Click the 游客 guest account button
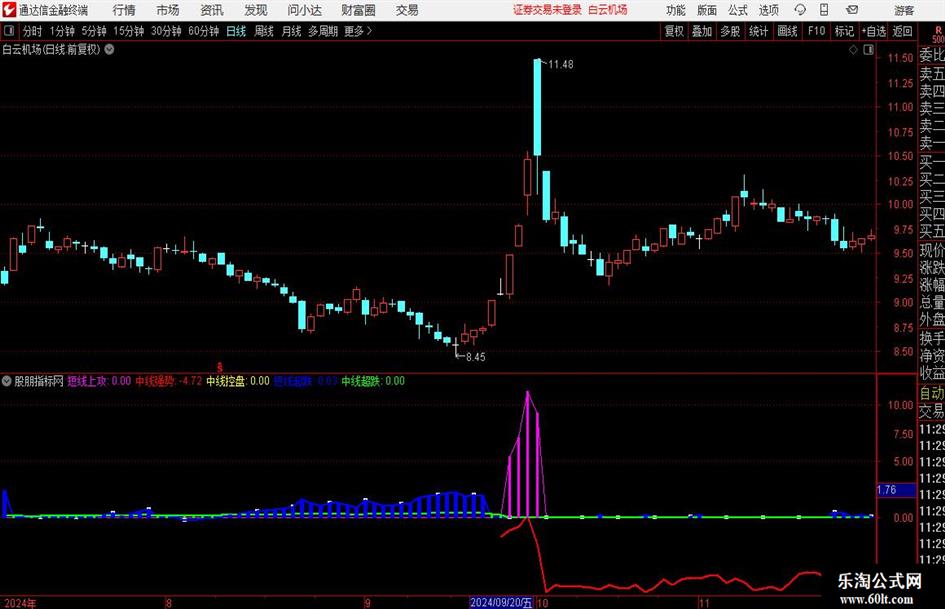Screen dimensions: 945x609 (x=903, y=10)
